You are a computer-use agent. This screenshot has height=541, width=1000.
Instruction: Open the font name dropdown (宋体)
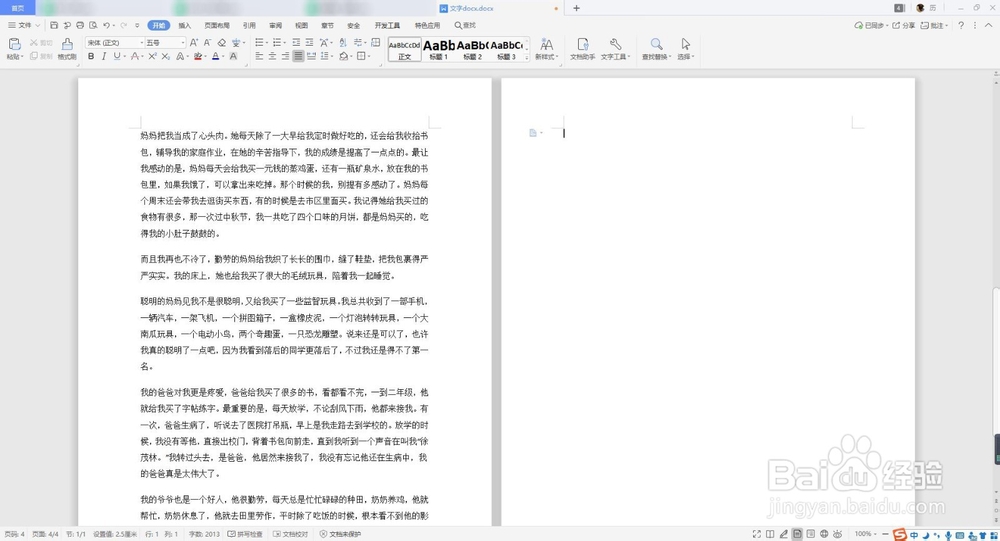coord(142,43)
